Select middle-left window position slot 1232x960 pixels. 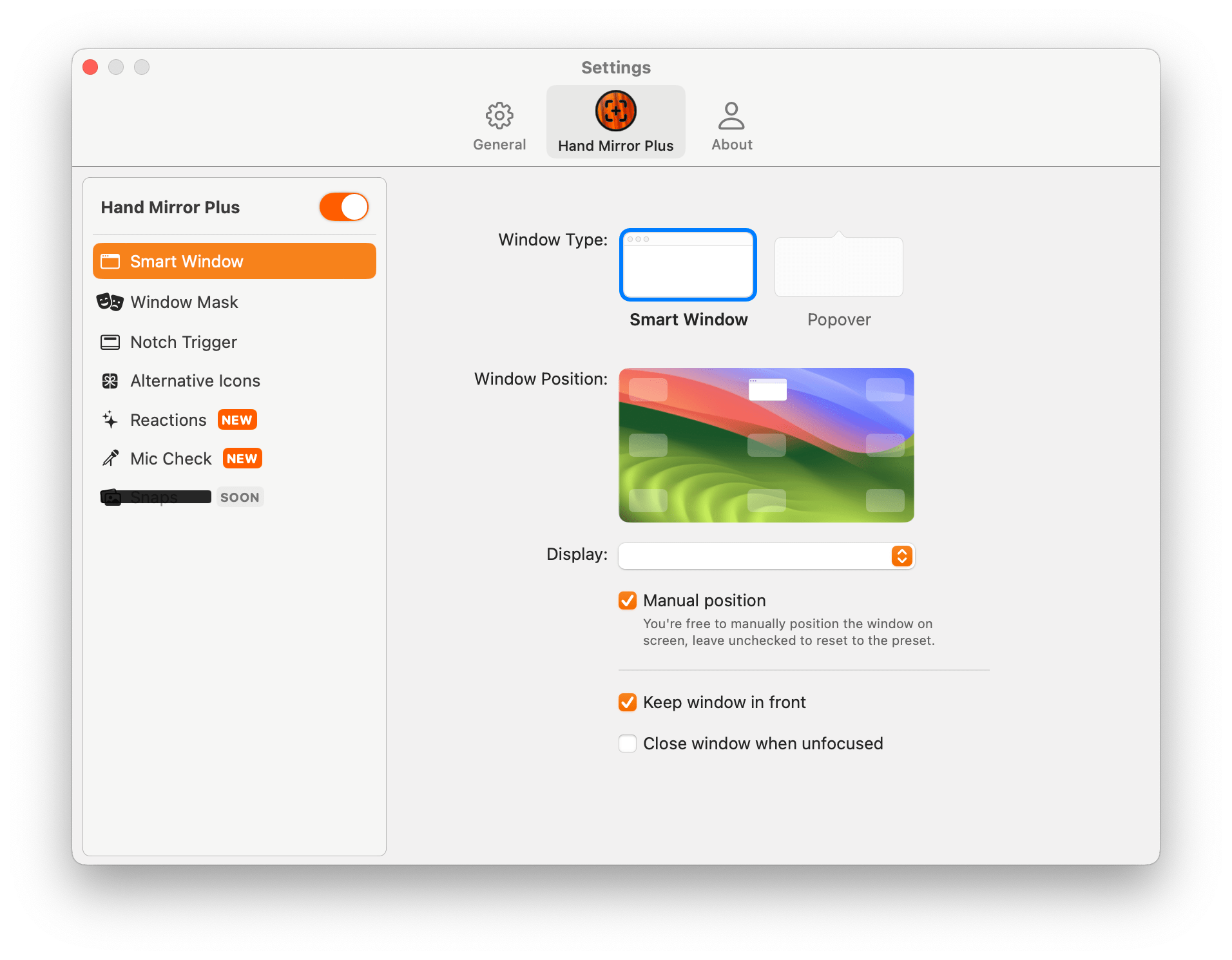click(648, 445)
